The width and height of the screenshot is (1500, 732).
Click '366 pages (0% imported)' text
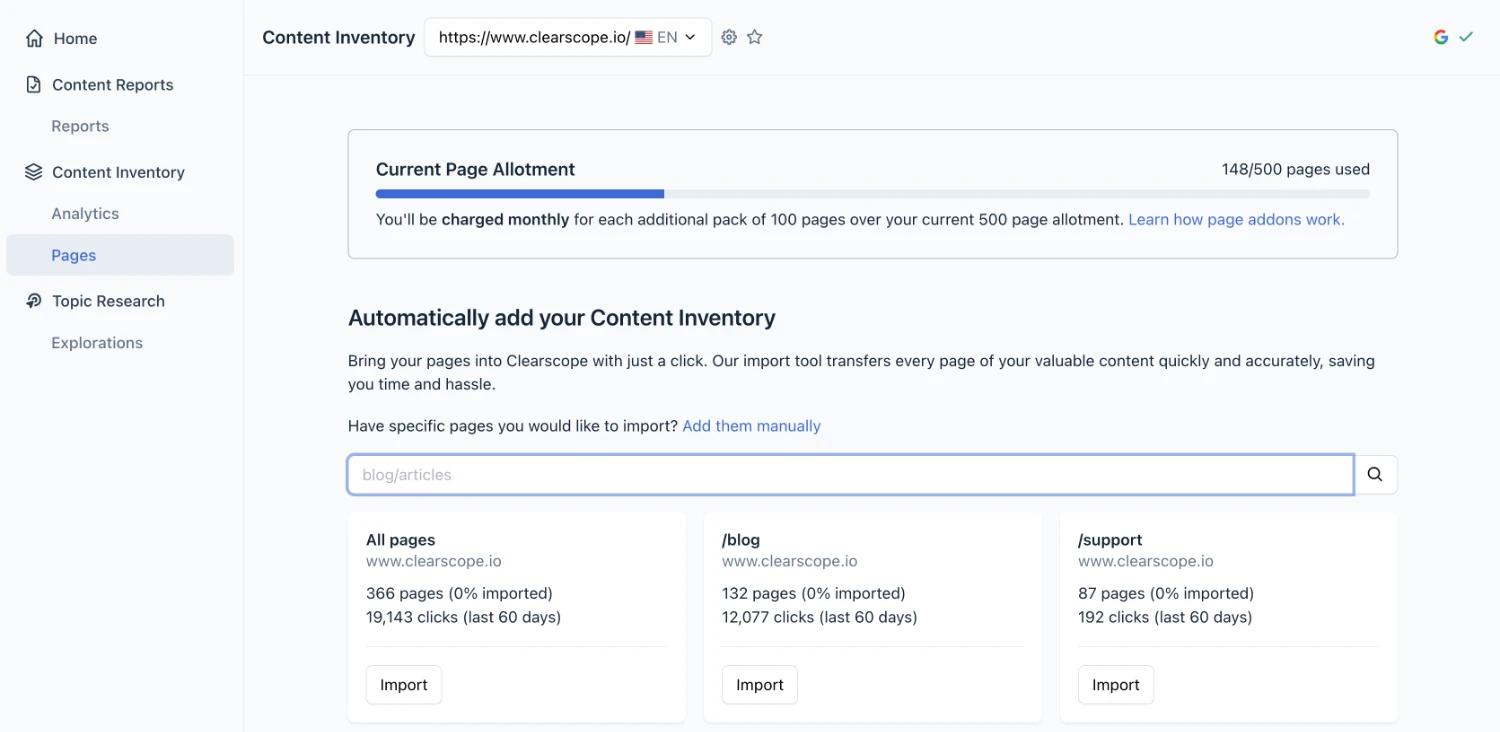click(459, 593)
